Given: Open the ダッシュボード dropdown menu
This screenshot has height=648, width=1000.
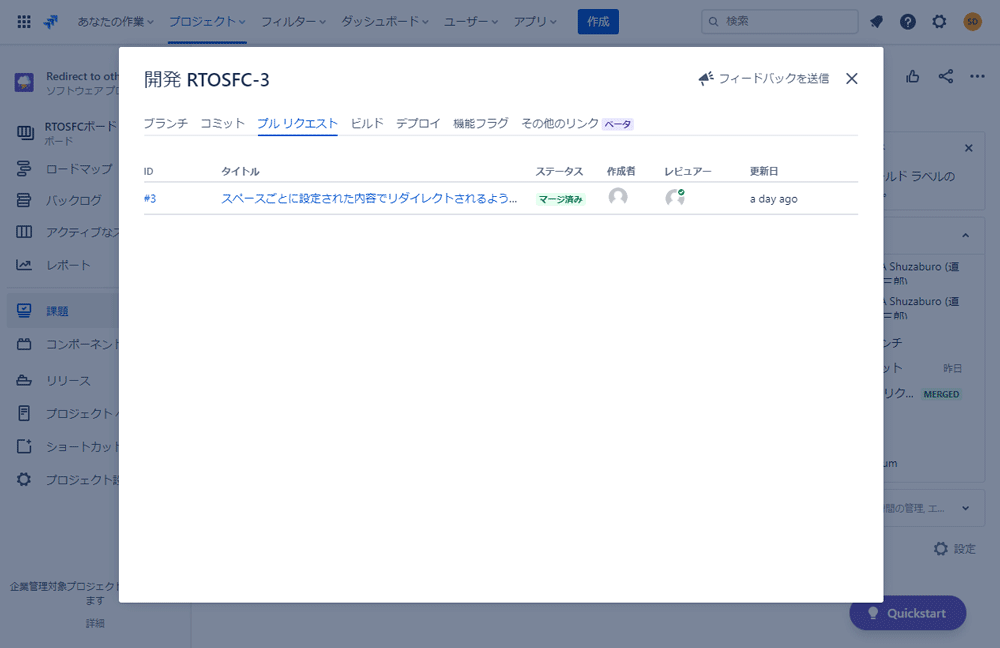Looking at the screenshot, I should [385, 22].
